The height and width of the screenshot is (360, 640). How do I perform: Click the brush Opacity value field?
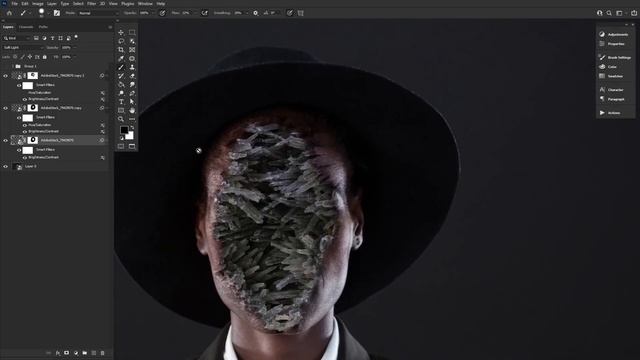145,13
